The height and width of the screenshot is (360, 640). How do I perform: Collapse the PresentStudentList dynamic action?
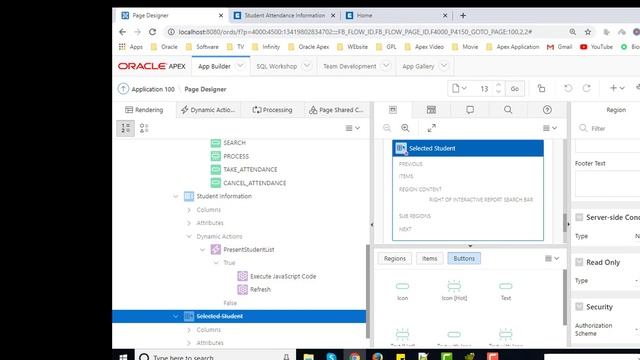pyautogui.click(x=202, y=249)
